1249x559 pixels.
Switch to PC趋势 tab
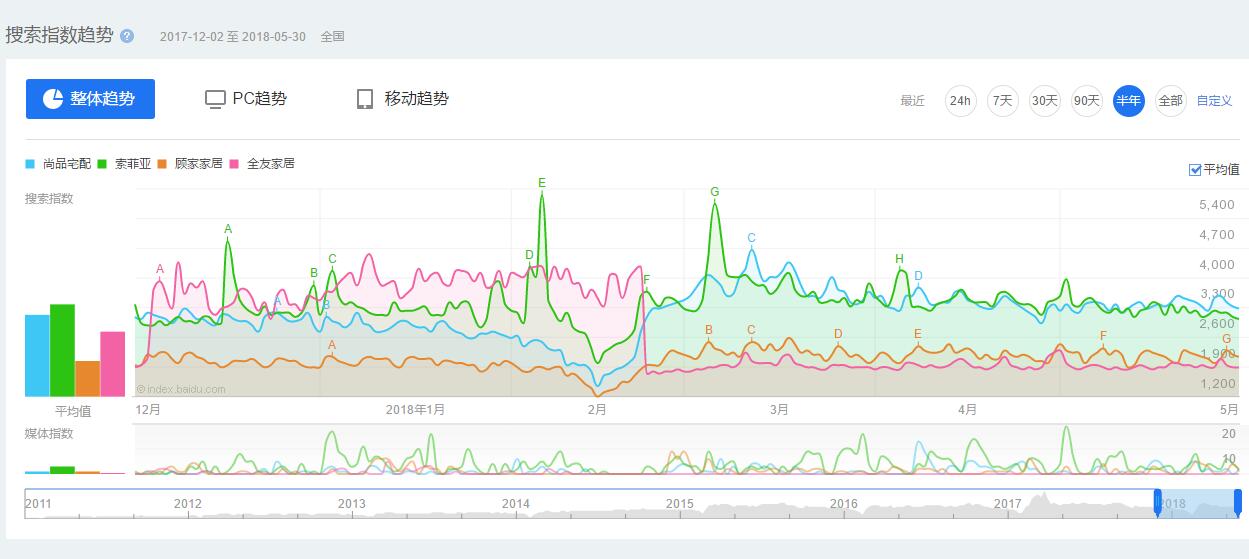coord(246,99)
